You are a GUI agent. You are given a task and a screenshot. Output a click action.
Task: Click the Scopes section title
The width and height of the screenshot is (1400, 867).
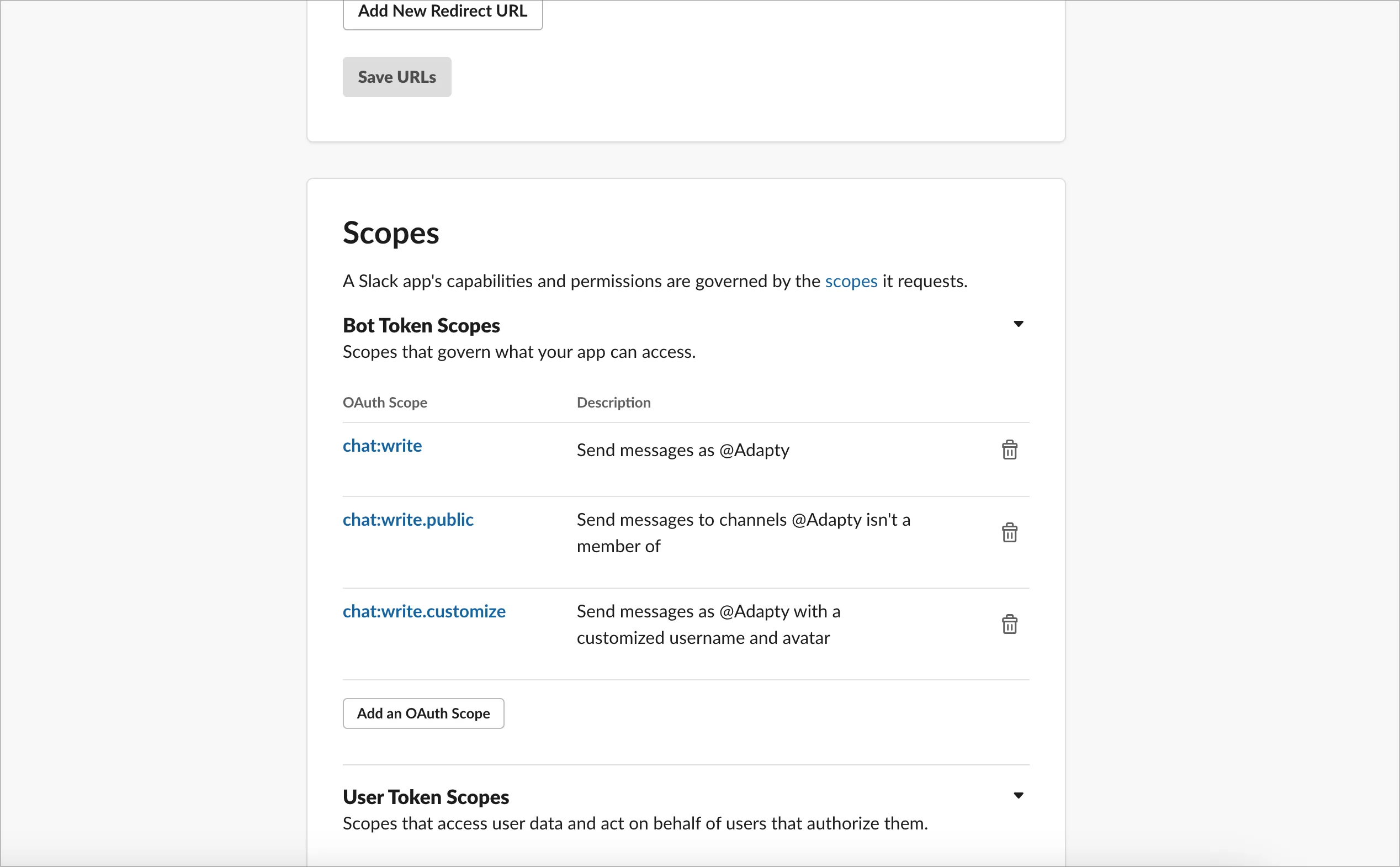click(390, 234)
